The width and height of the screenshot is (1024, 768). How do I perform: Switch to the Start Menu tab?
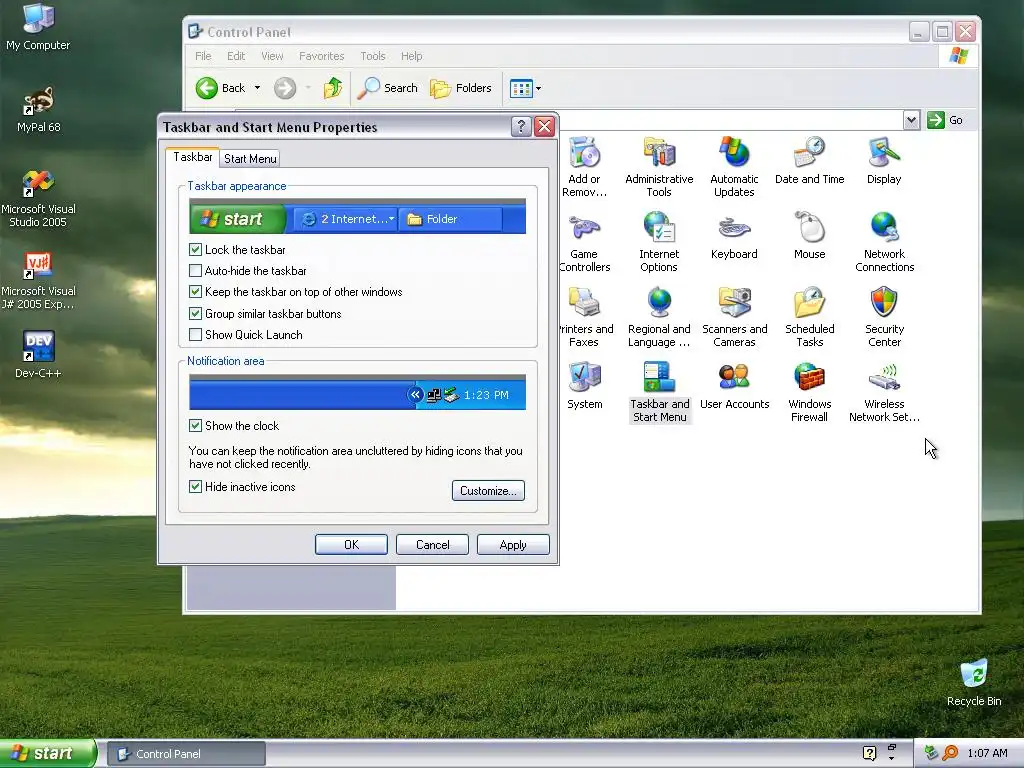pos(250,159)
